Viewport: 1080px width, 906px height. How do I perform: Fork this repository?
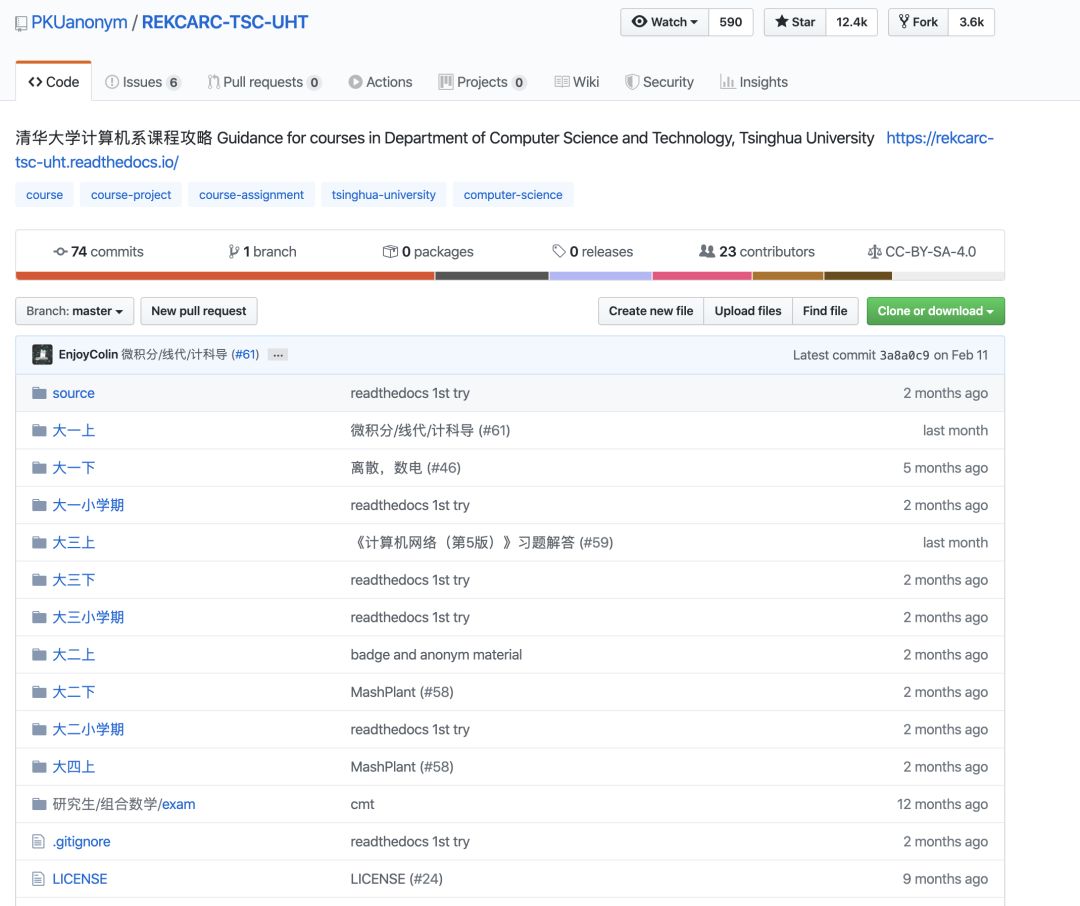(x=918, y=22)
